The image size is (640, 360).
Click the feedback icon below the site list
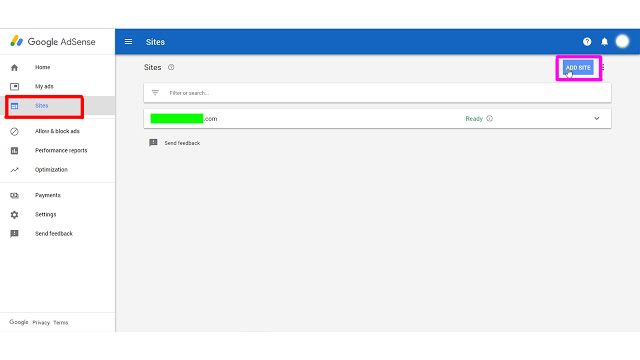tap(153, 142)
